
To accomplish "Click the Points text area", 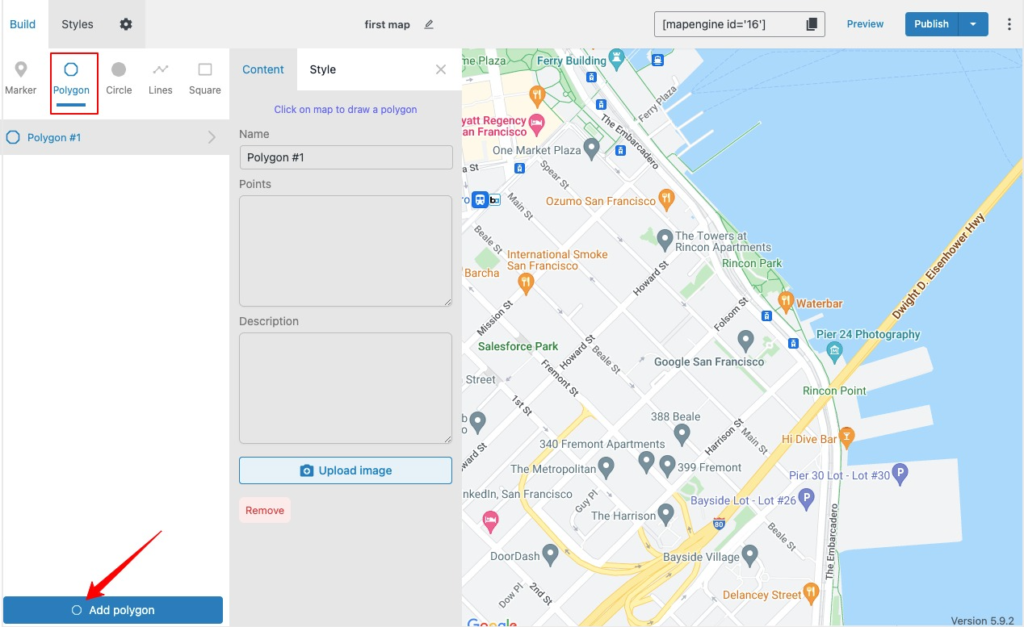I will click(345, 251).
